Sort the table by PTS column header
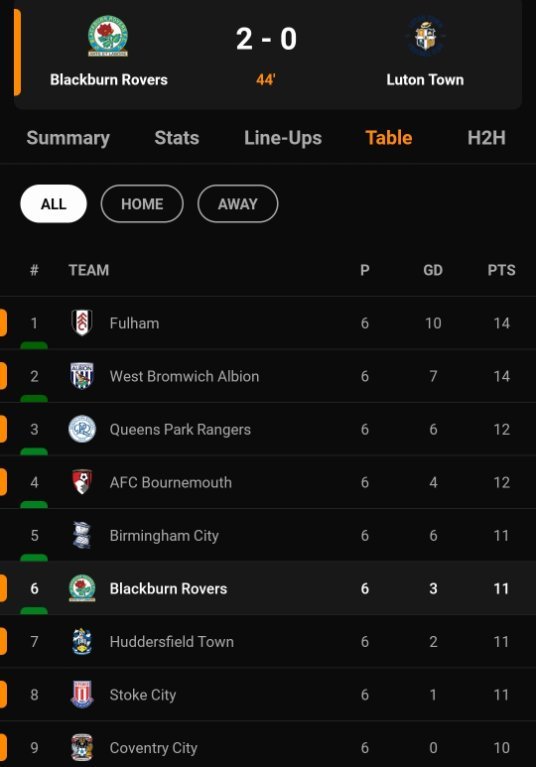 click(x=501, y=270)
